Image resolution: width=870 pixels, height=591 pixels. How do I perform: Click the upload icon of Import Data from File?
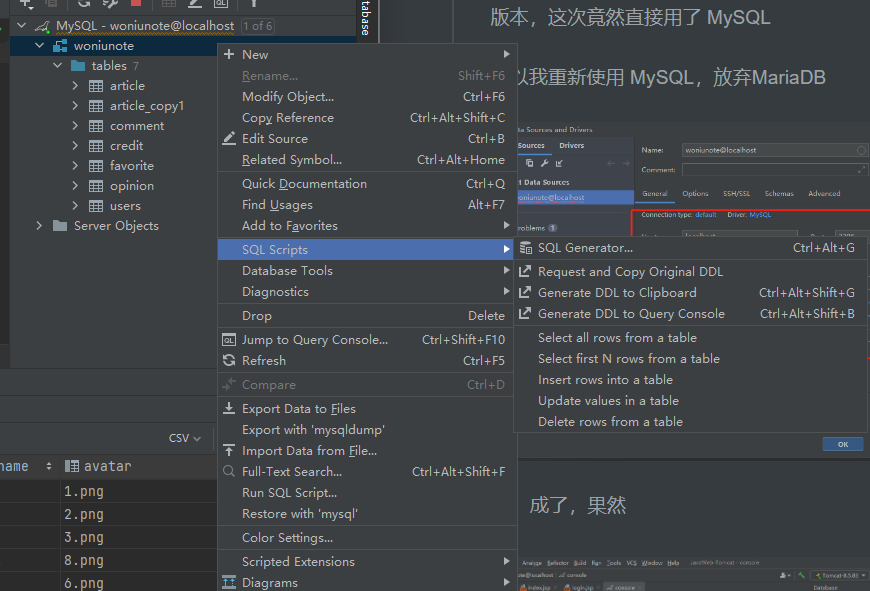(x=229, y=450)
